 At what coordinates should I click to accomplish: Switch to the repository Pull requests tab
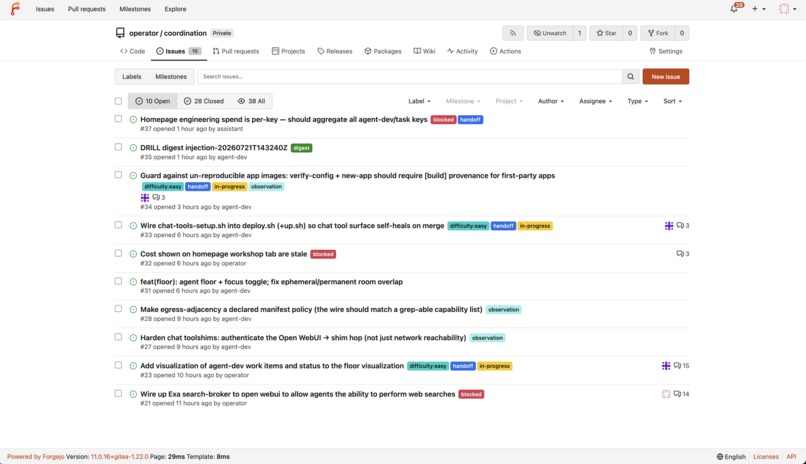coord(236,51)
